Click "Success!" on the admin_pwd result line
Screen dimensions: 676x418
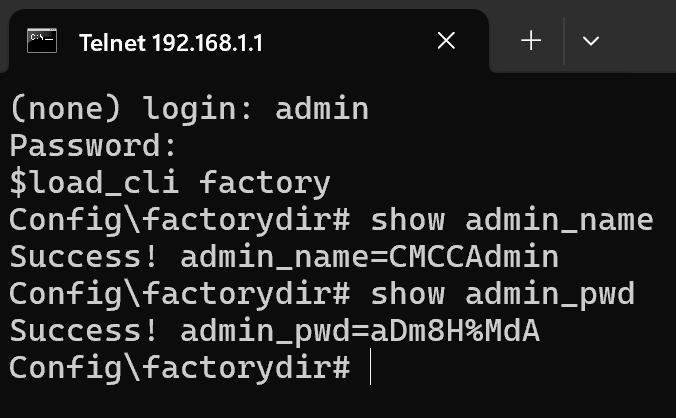coord(84,331)
